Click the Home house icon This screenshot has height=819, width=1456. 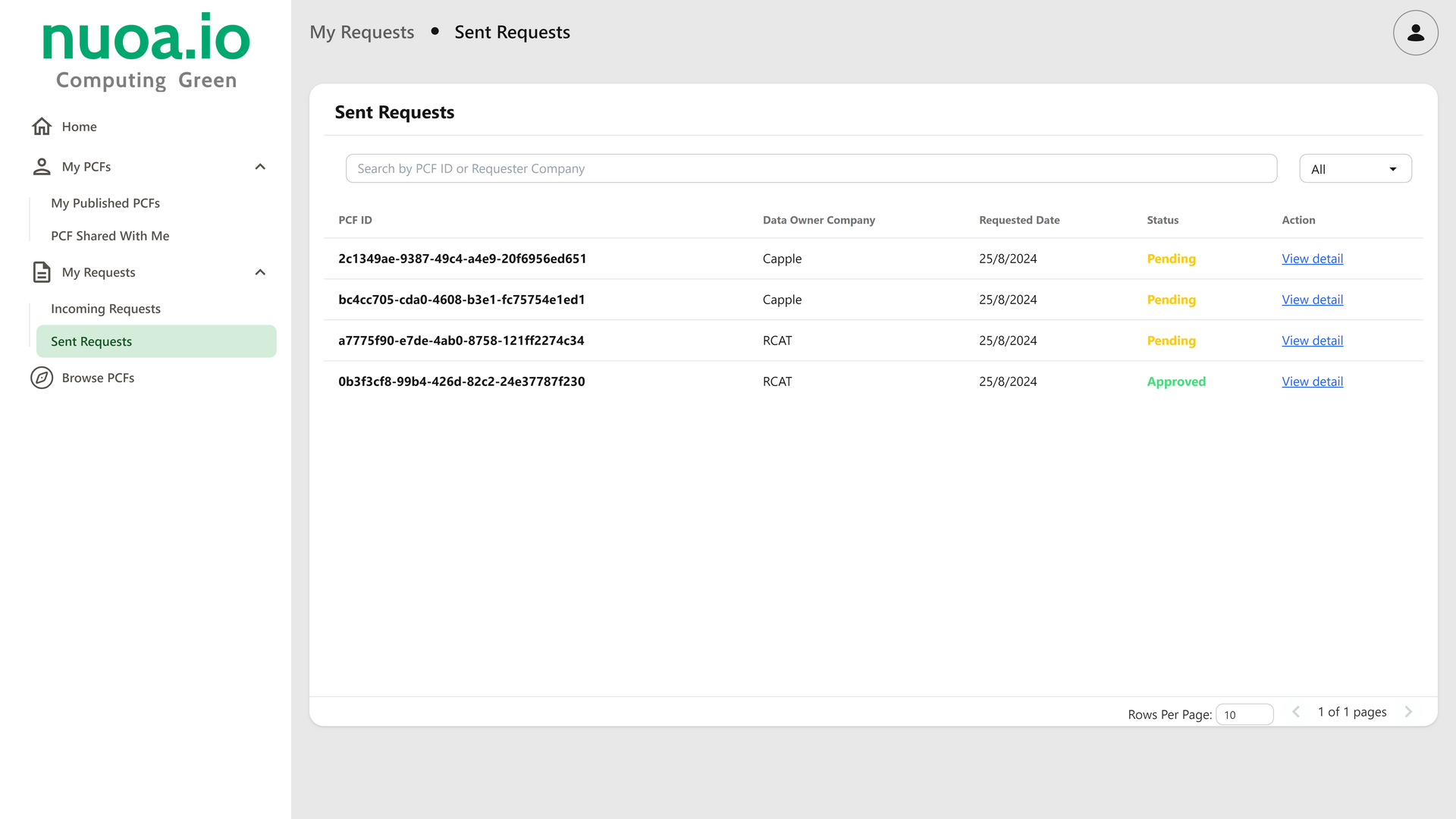click(x=42, y=127)
